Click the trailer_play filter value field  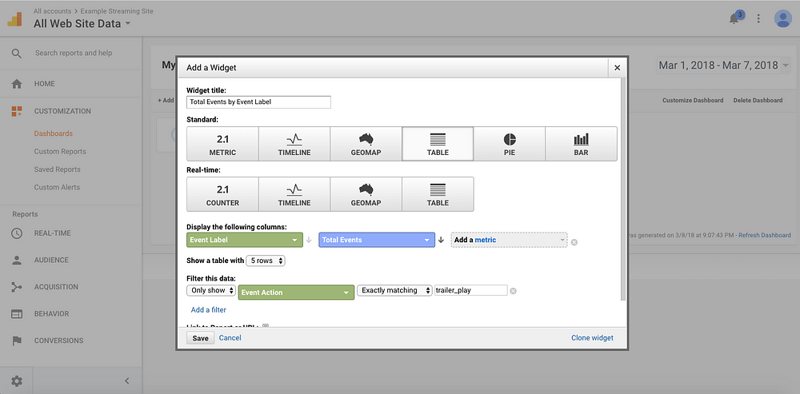(x=471, y=290)
